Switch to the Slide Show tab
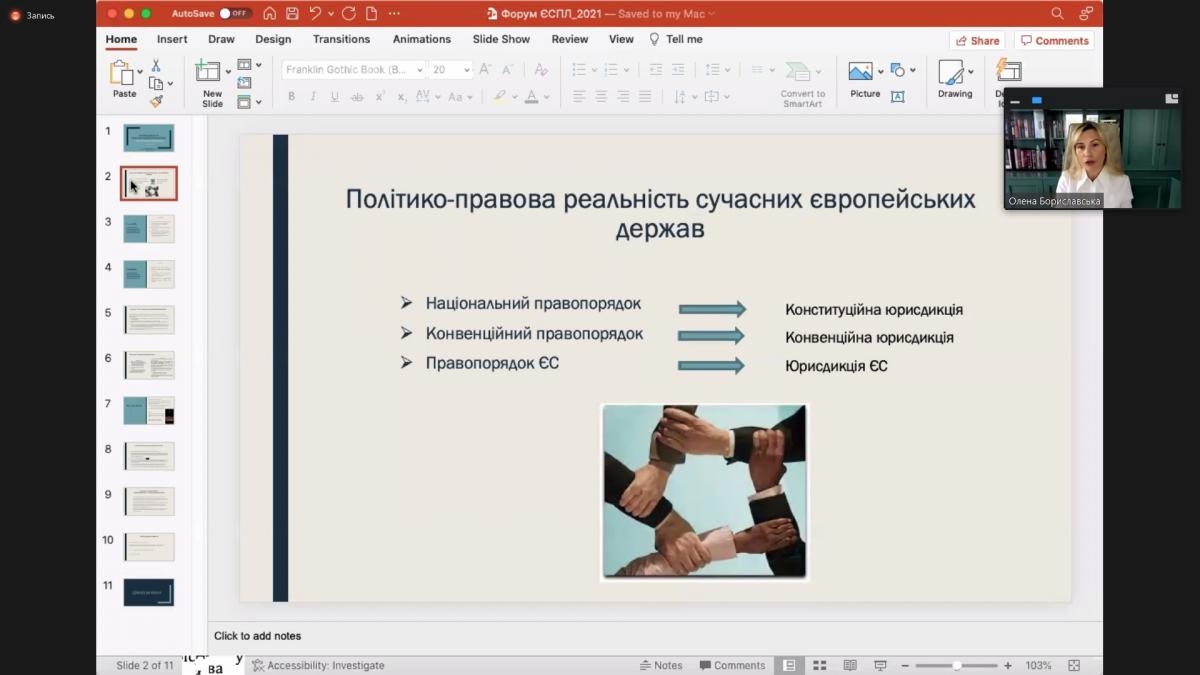1200x675 pixels. click(x=501, y=39)
